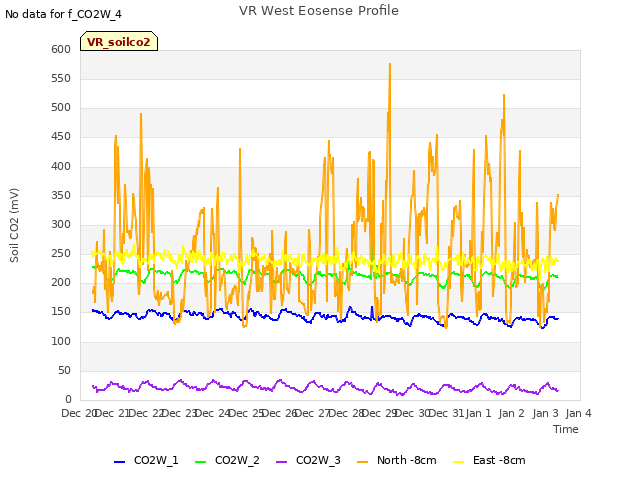Select the North -8cm legend label
Screen dimensions: 640x480
click(407, 460)
